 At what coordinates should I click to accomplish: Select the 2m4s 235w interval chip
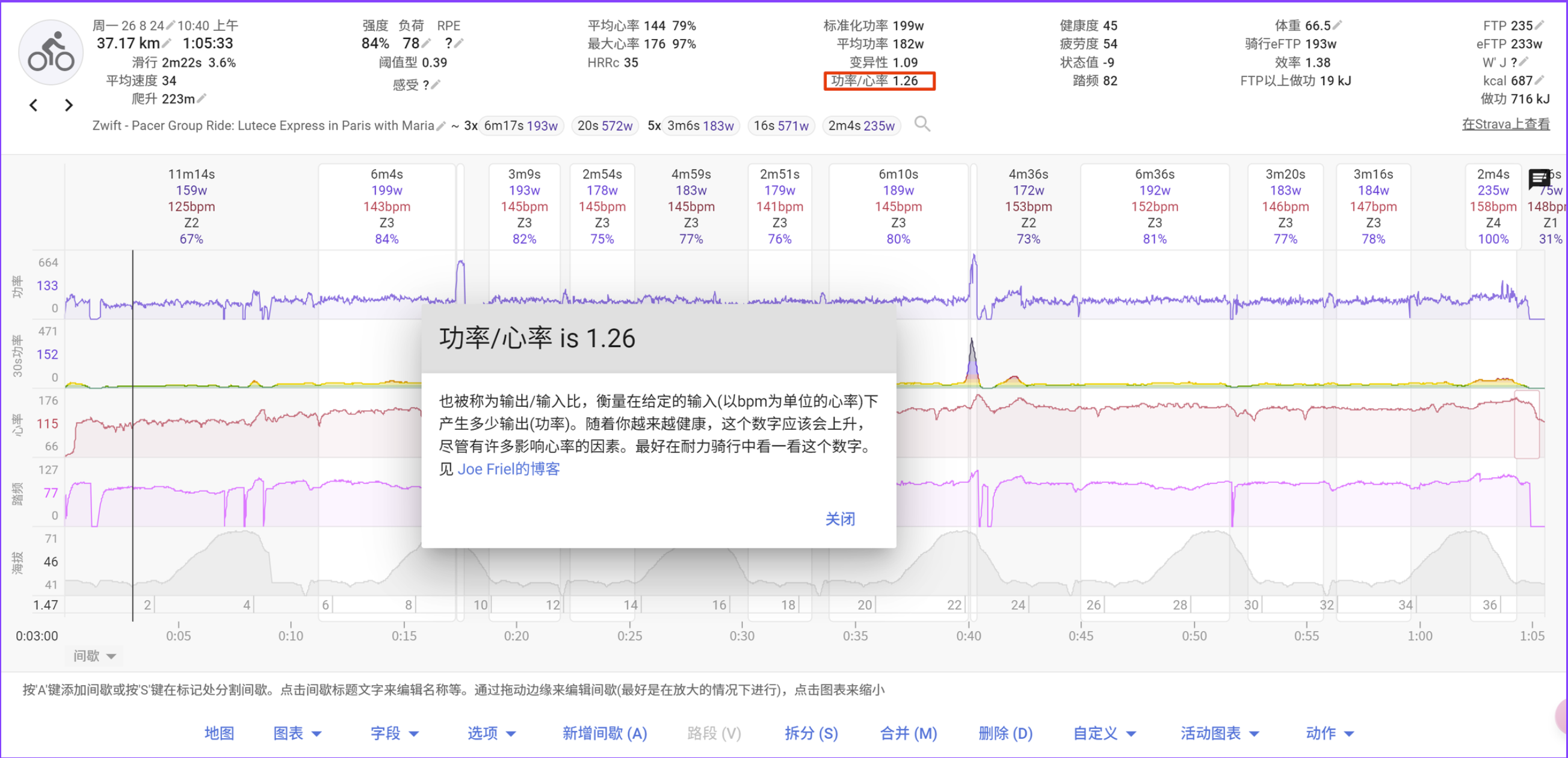[x=860, y=126]
